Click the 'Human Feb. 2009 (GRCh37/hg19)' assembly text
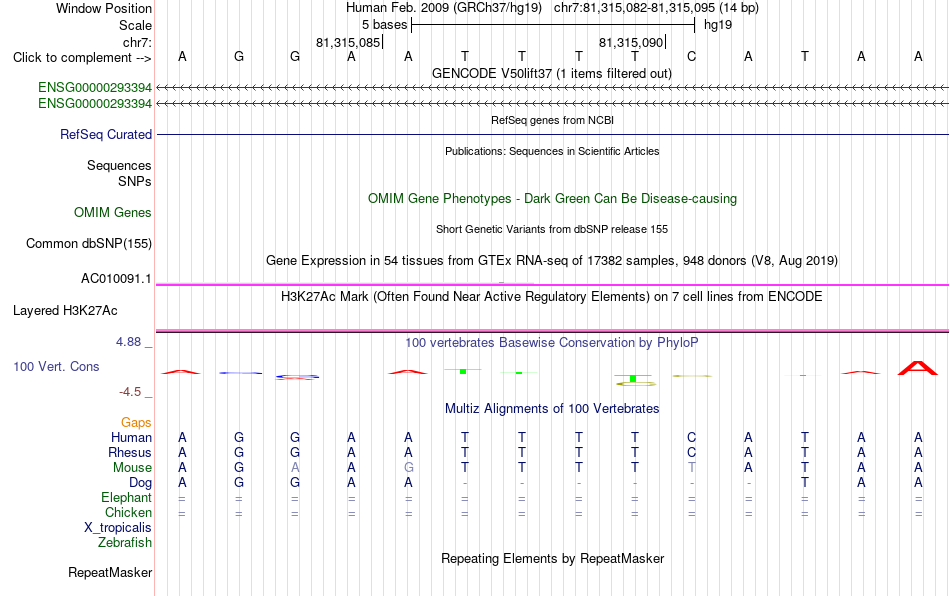 [x=445, y=8]
